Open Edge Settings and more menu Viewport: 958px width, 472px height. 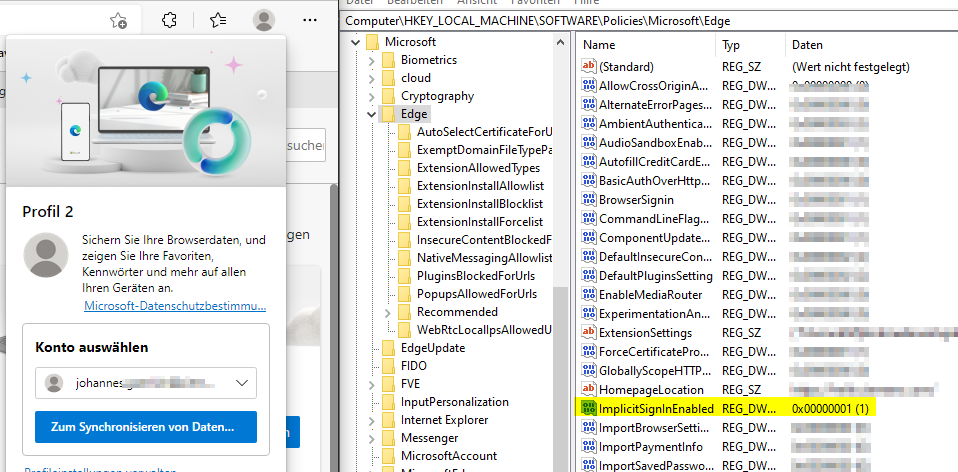[310, 20]
